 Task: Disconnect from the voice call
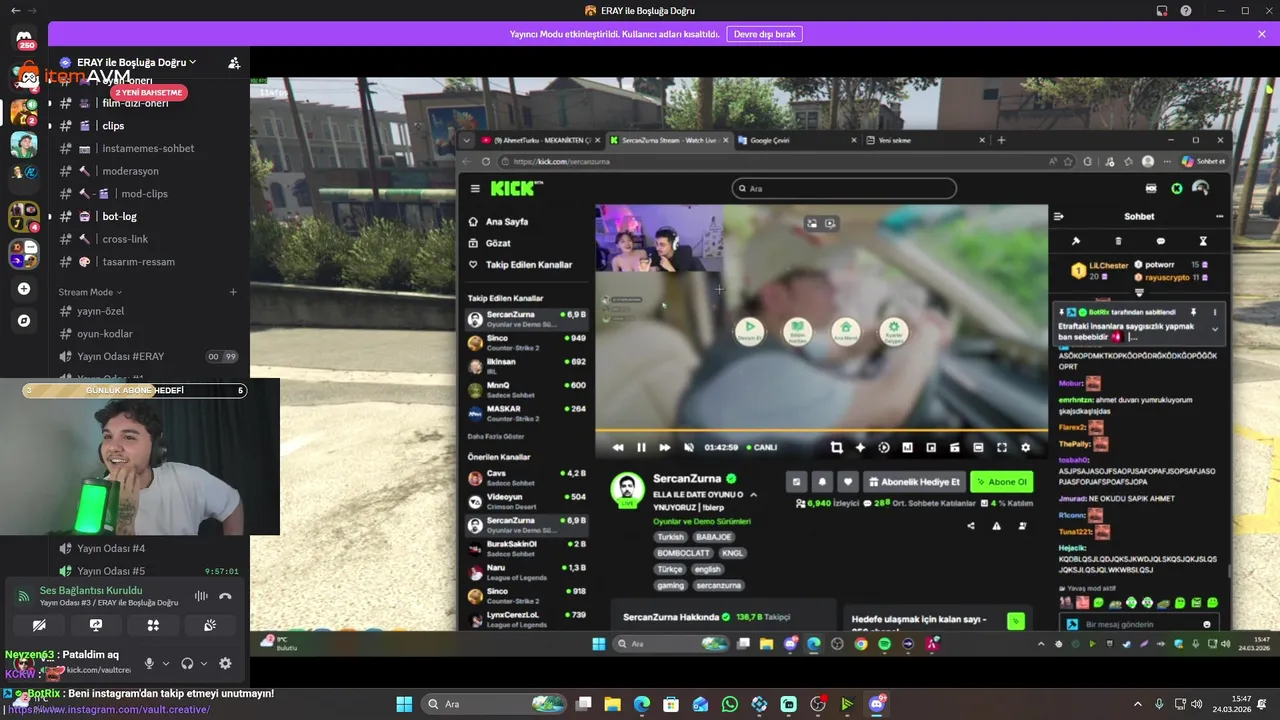[225, 596]
